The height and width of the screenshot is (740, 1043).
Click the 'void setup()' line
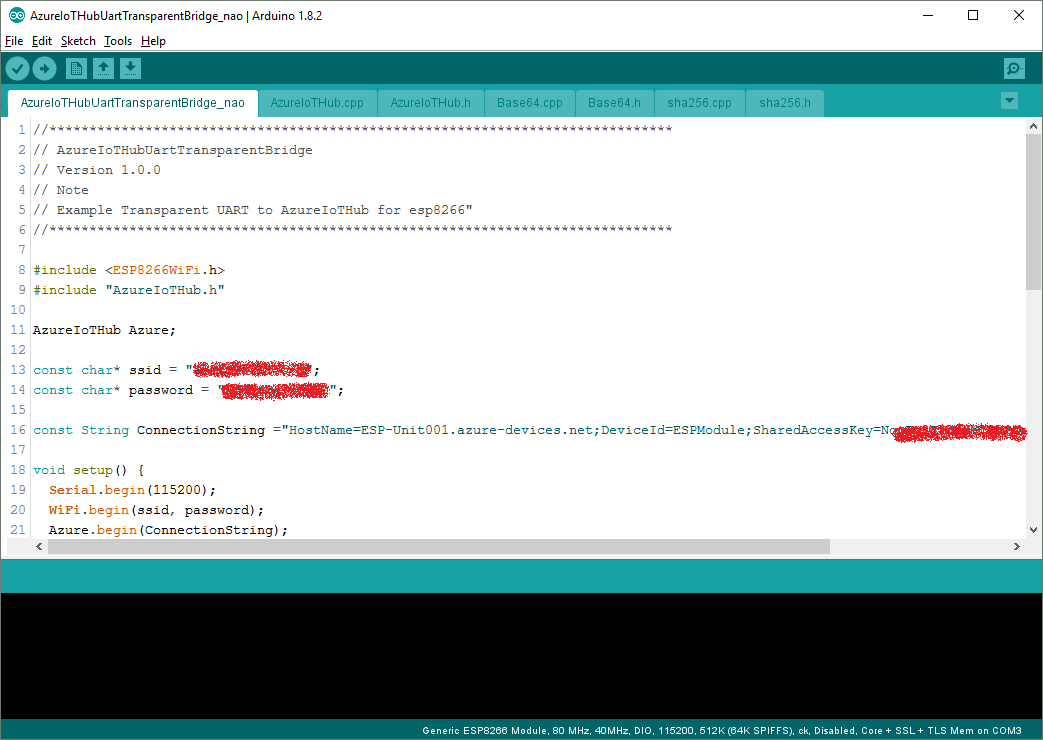(x=88, y=470)
